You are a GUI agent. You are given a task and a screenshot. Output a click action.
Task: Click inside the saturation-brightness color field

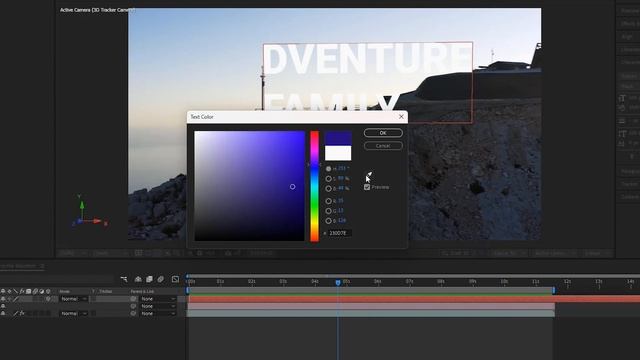(249, 186)
